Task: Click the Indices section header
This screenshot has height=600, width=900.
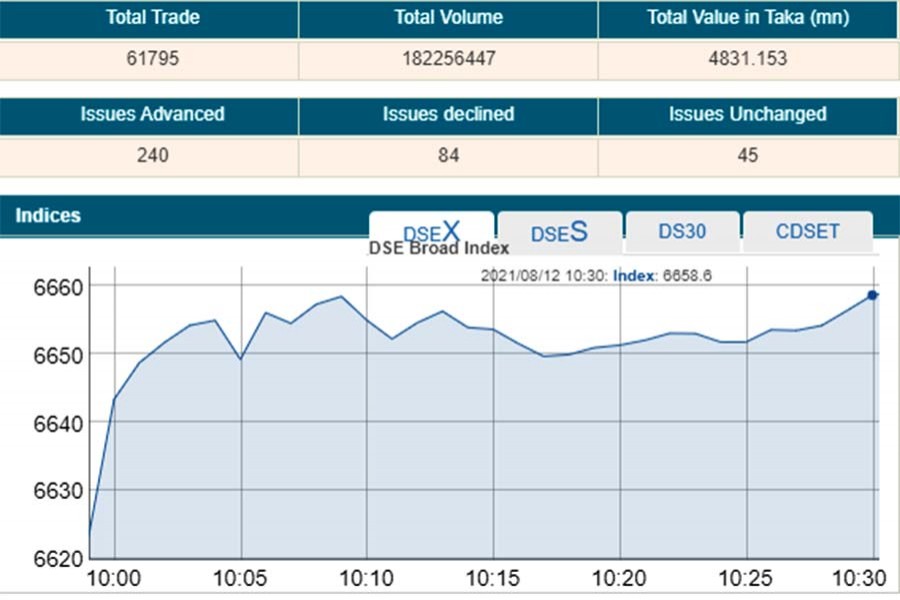Action: [48, 215]
